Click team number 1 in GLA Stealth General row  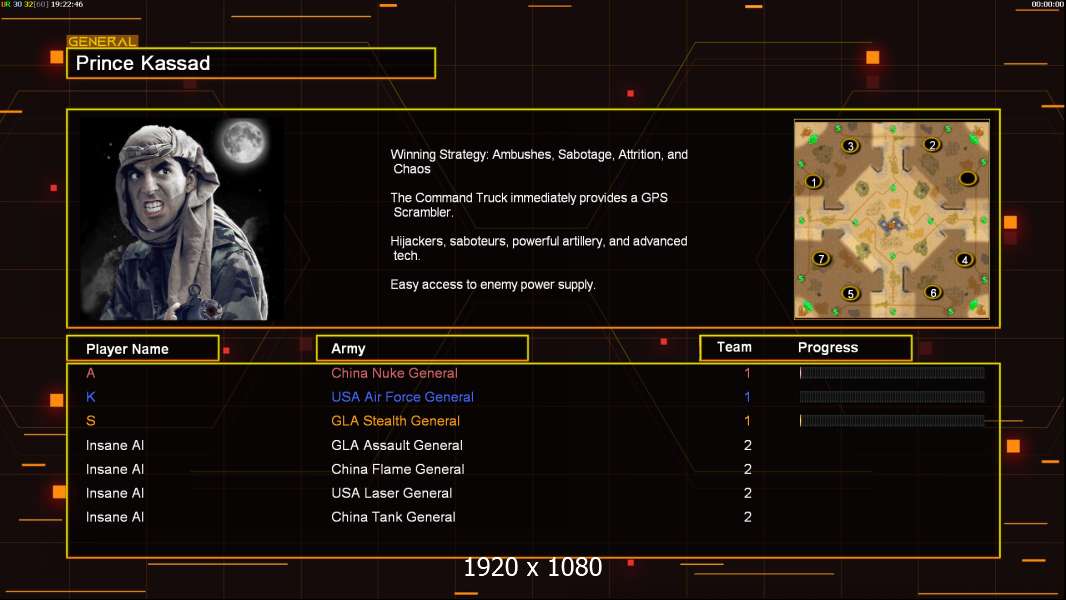(x=747, y=421)
